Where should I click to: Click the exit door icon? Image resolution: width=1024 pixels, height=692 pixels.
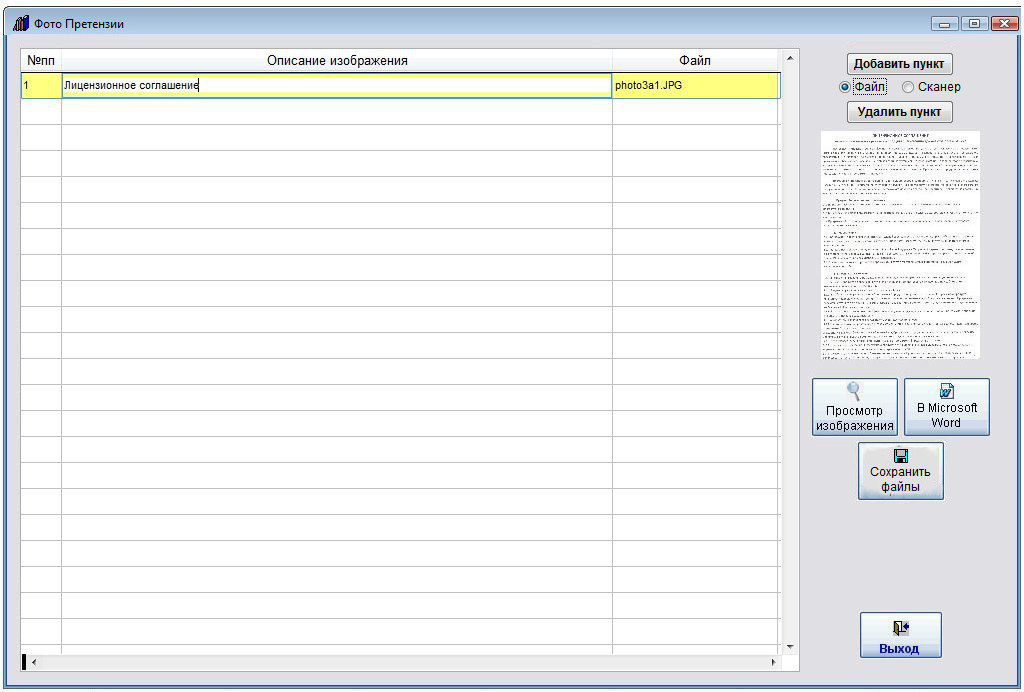[x=901, y=627]
